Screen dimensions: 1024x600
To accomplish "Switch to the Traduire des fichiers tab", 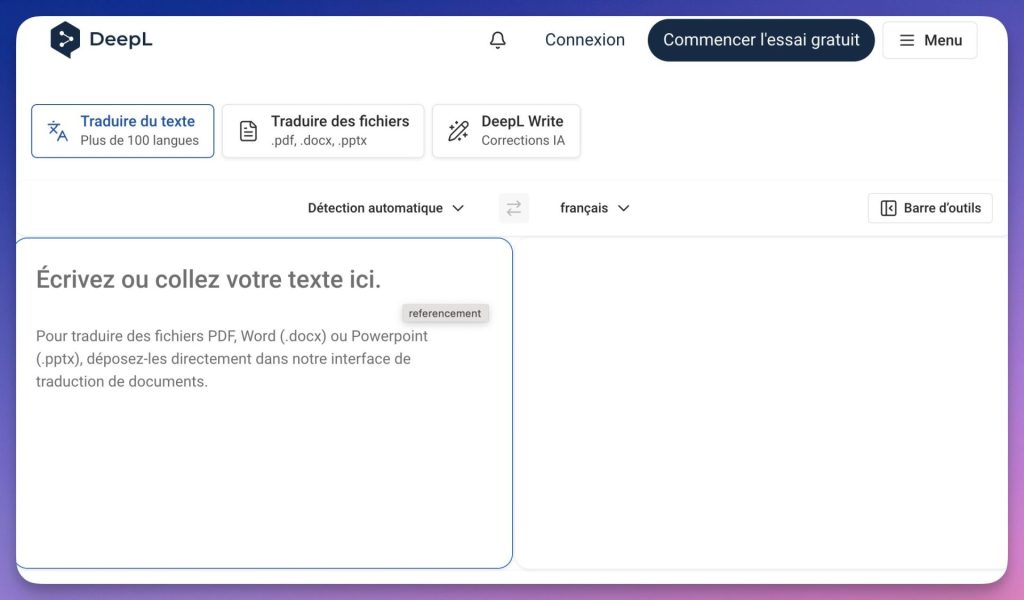I will tap(322, 130).
